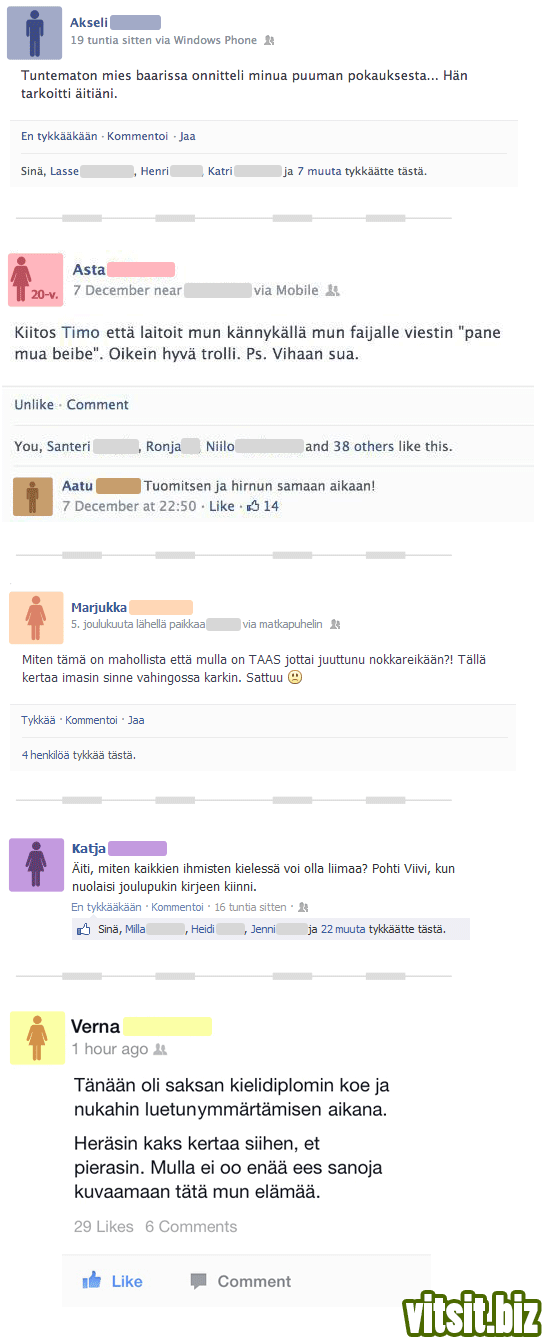Unlike Asta's post
Screen dimensions: 542x1339
point(34,405)
